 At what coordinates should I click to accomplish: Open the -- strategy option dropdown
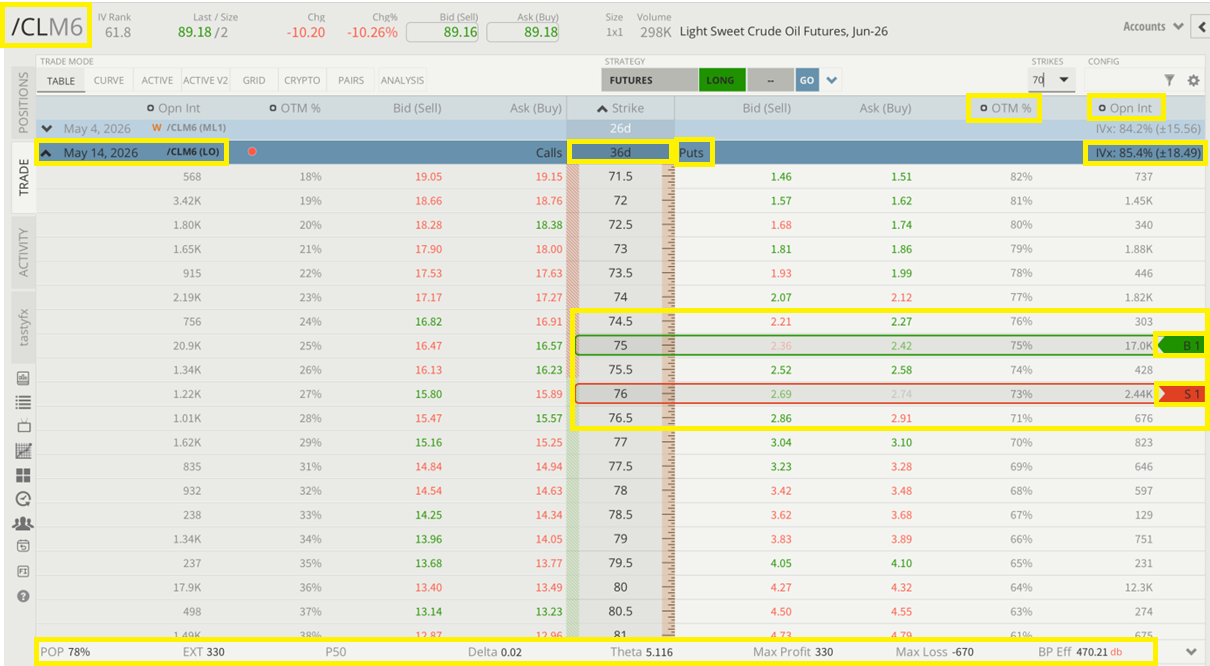click(x=769, y=80)
